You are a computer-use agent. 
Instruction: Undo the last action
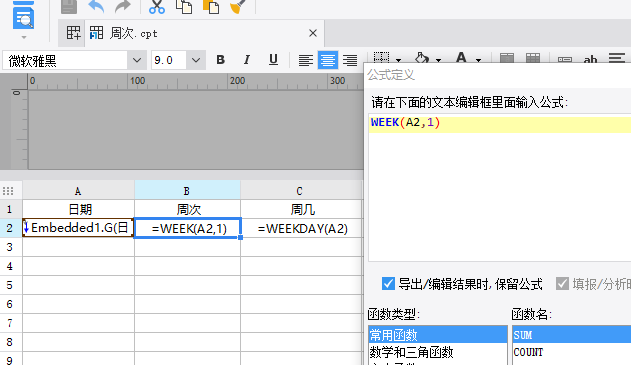96,7
